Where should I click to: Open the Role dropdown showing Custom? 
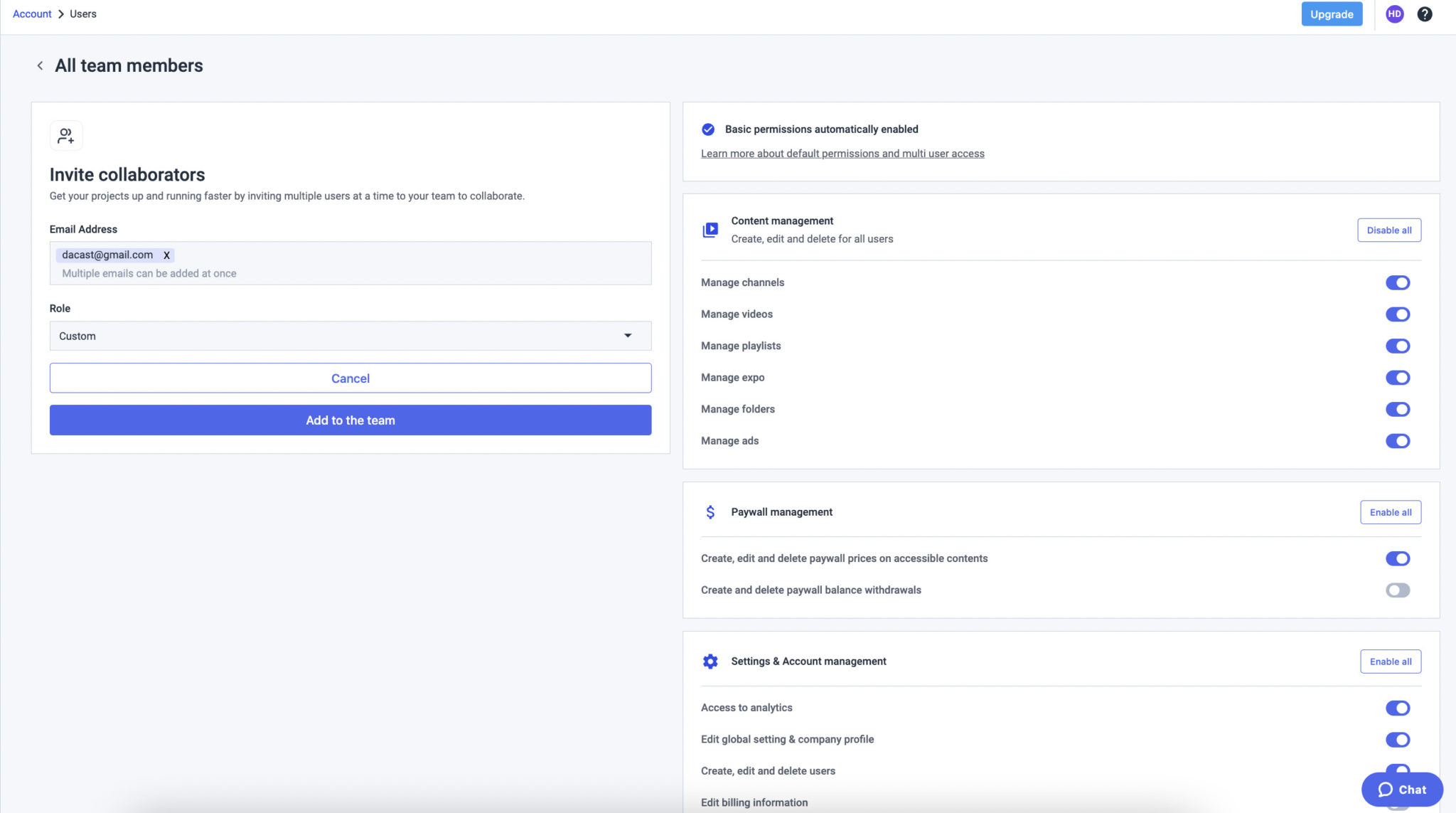pos(350,336)
